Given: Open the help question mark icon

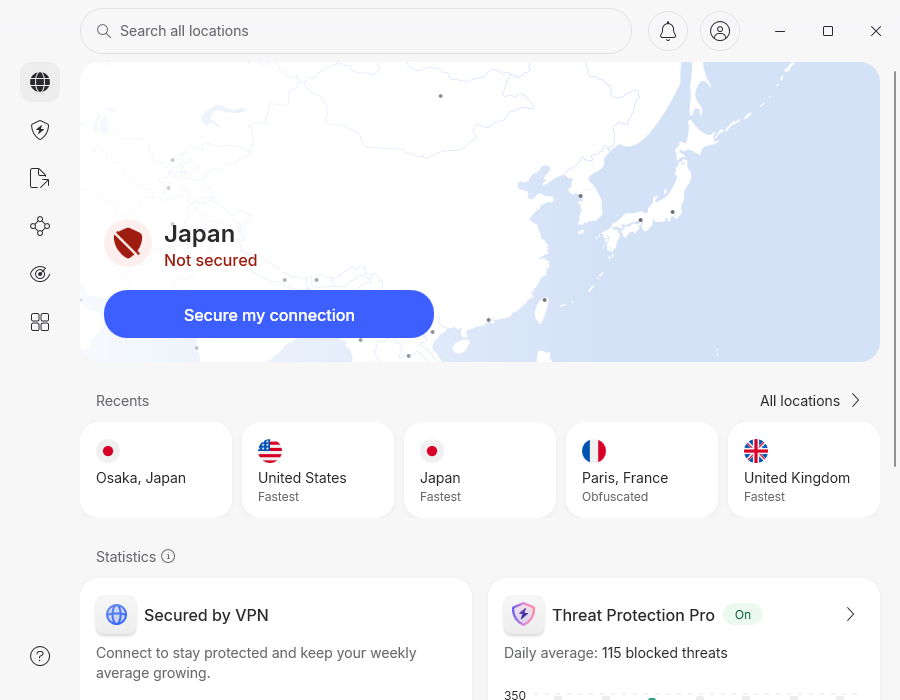Looking at the screenshot, I should click(40, 656).
